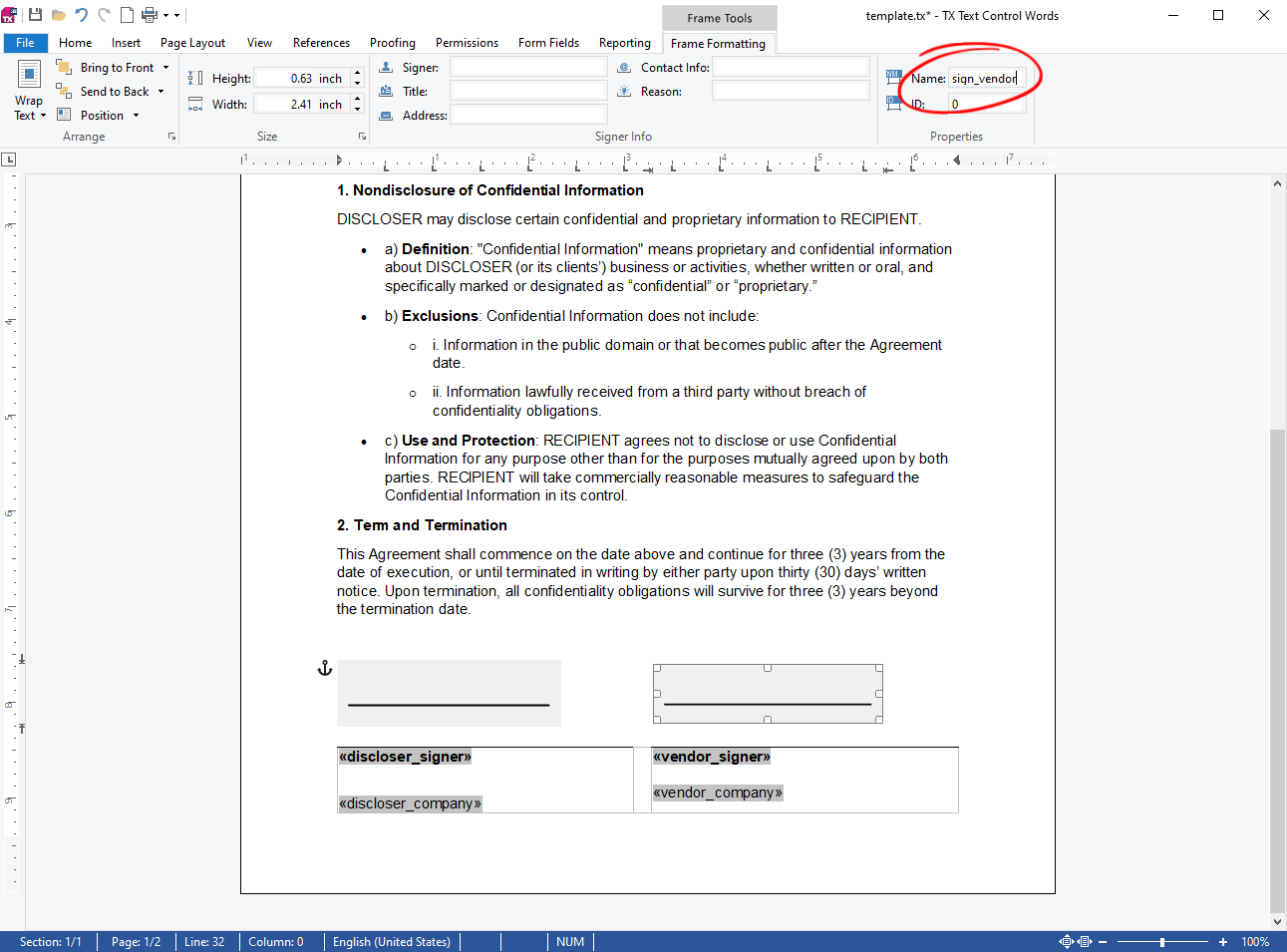Decrease Height with down stepper

(357, 83)
